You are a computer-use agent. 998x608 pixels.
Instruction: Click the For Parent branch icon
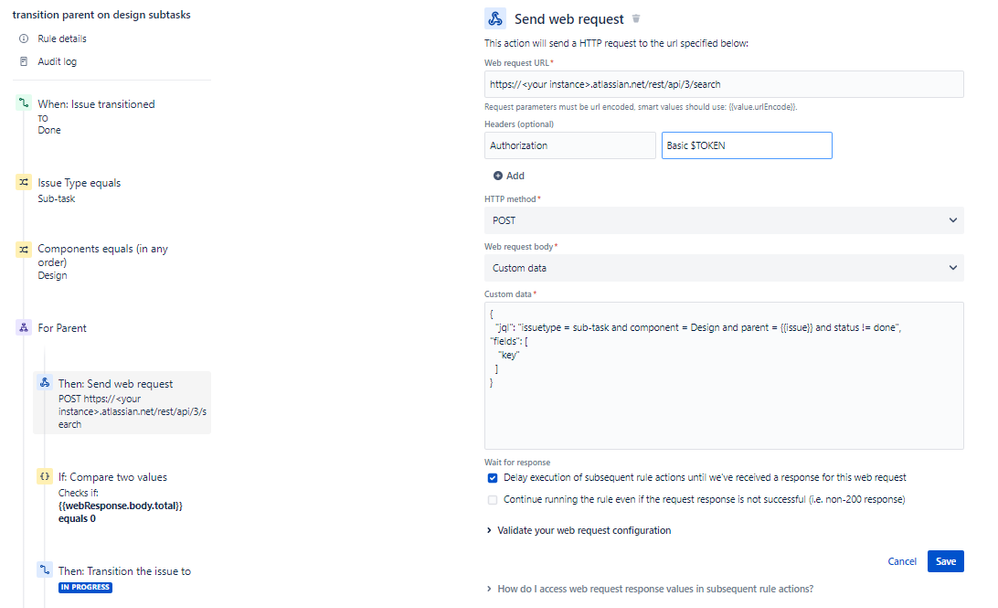point(23,328)
